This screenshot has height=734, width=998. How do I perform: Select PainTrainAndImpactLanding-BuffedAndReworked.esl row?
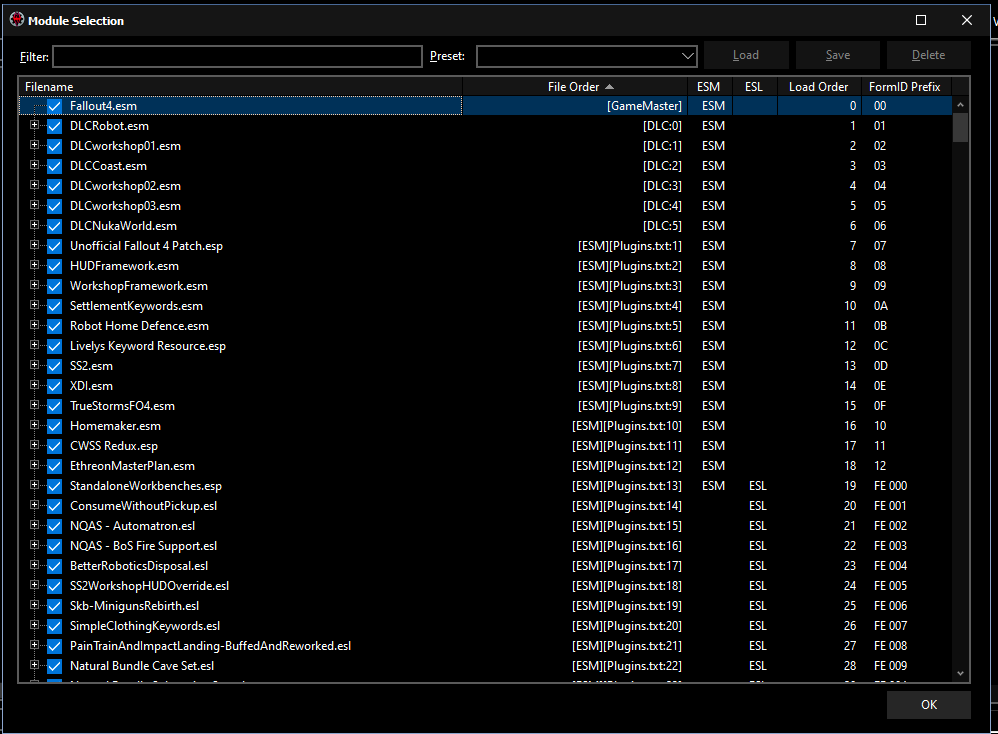pyautogui.click(x=486, y=646)
